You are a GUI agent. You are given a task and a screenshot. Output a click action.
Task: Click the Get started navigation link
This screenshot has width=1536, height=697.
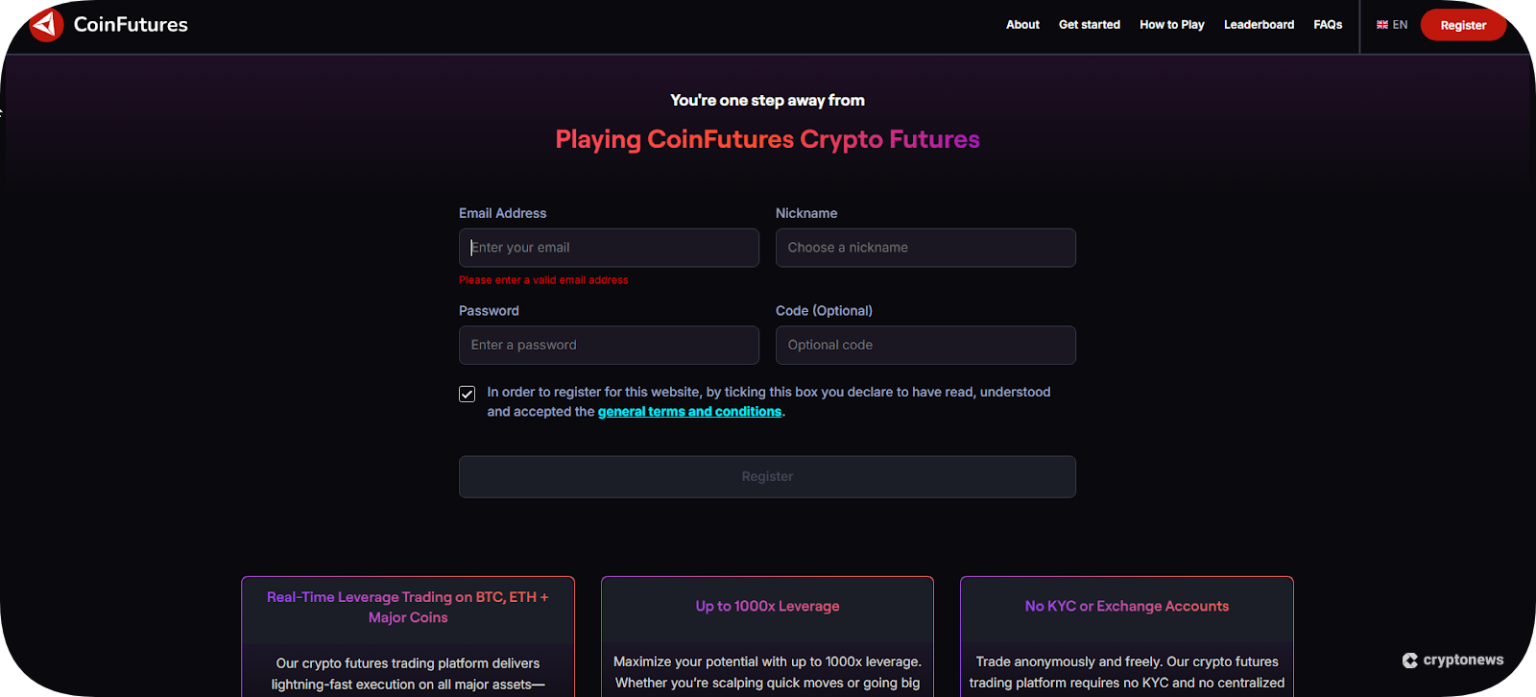coord(1089,24)
